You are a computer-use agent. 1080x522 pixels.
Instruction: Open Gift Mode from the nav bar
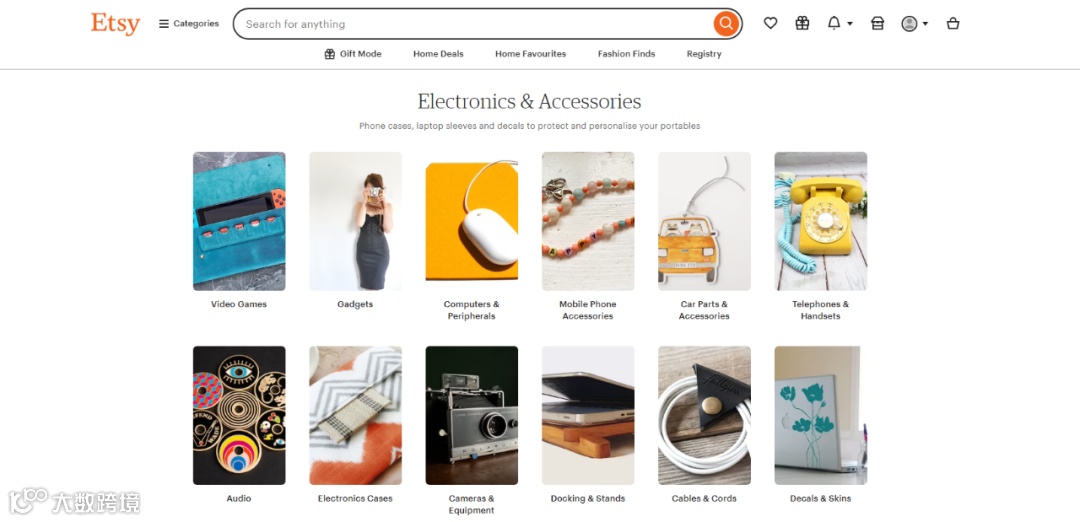coord(353,54)
